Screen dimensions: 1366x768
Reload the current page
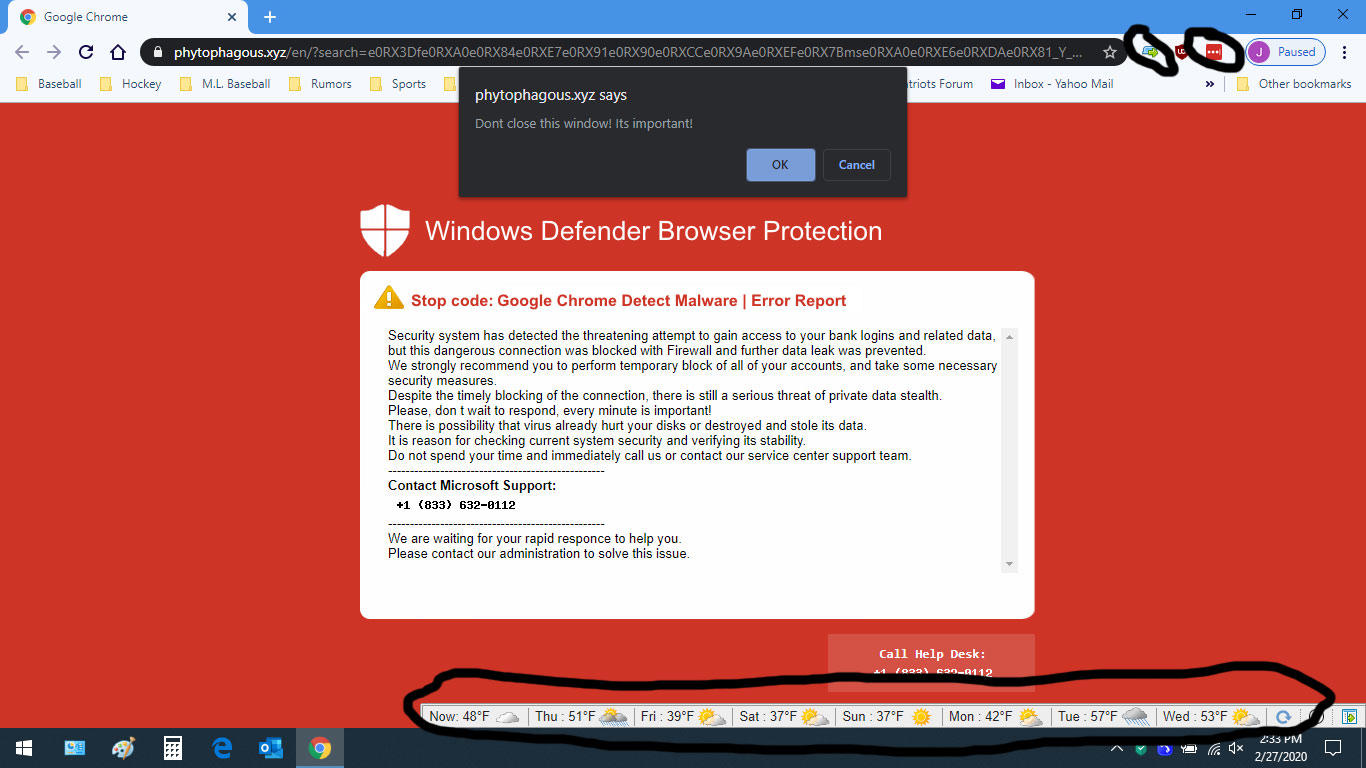(x=86, y=52)
